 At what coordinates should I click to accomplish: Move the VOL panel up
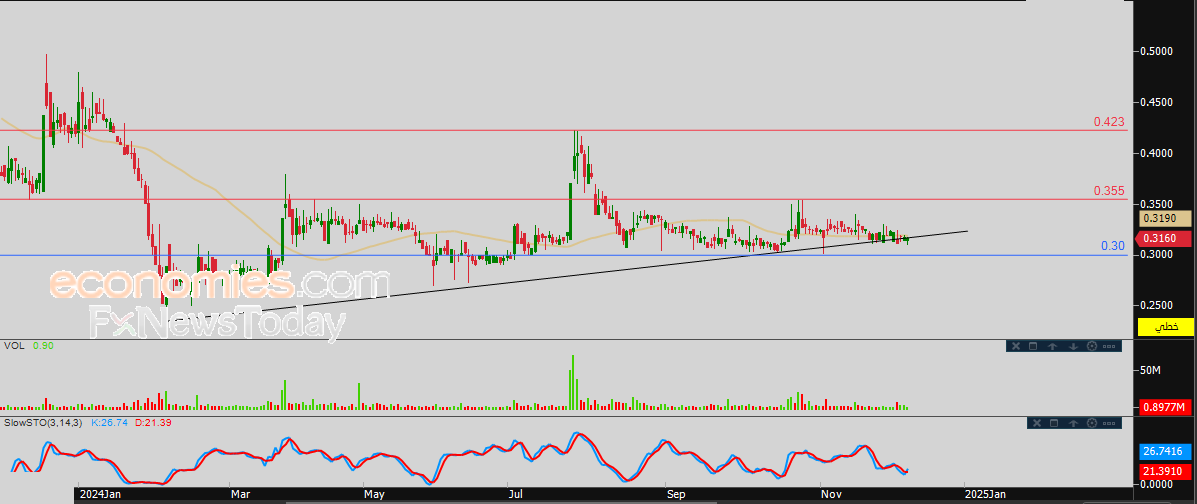coord(1053,346)
